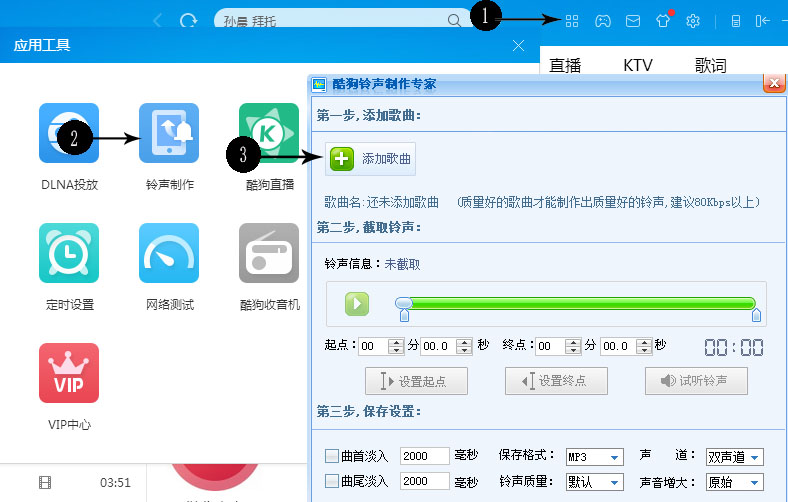The height and width of the screenshot is (502, 788).
Task: Enable the 曲首淡入 checkbox
Action: [332, 456]
